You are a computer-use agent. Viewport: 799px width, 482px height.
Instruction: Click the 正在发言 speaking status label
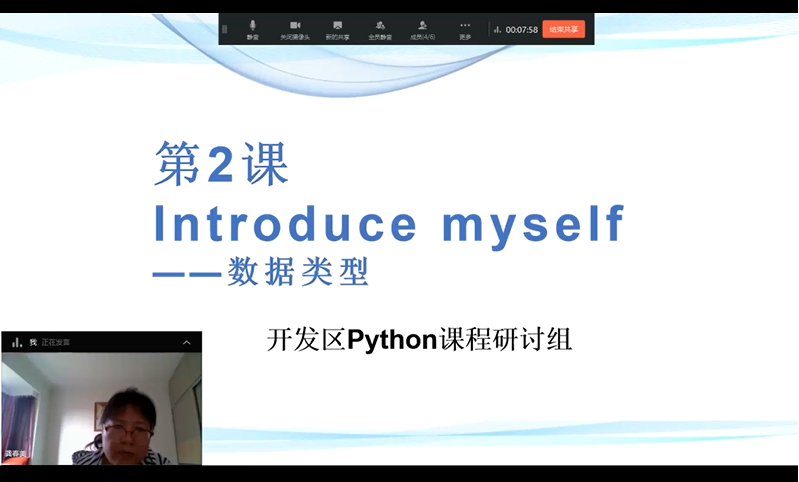tap(55, 343)
